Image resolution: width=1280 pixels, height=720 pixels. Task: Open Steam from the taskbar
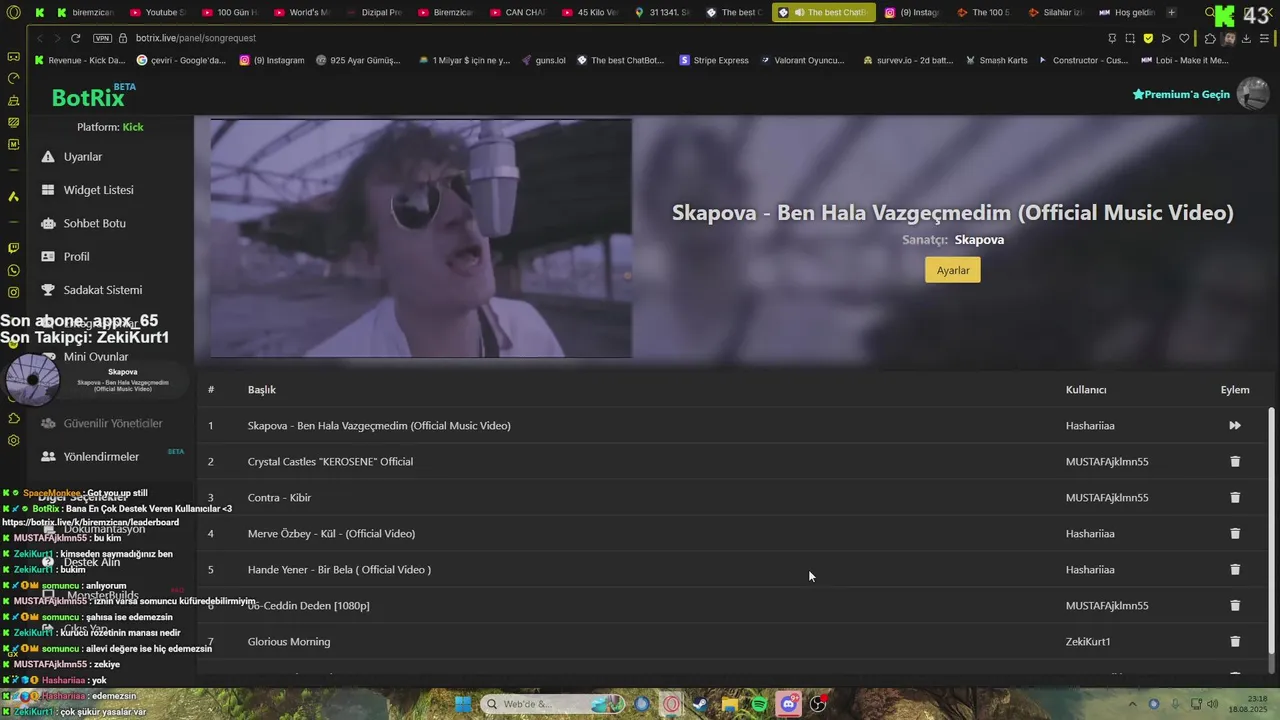pyautogui.click(x=700, y=704)
